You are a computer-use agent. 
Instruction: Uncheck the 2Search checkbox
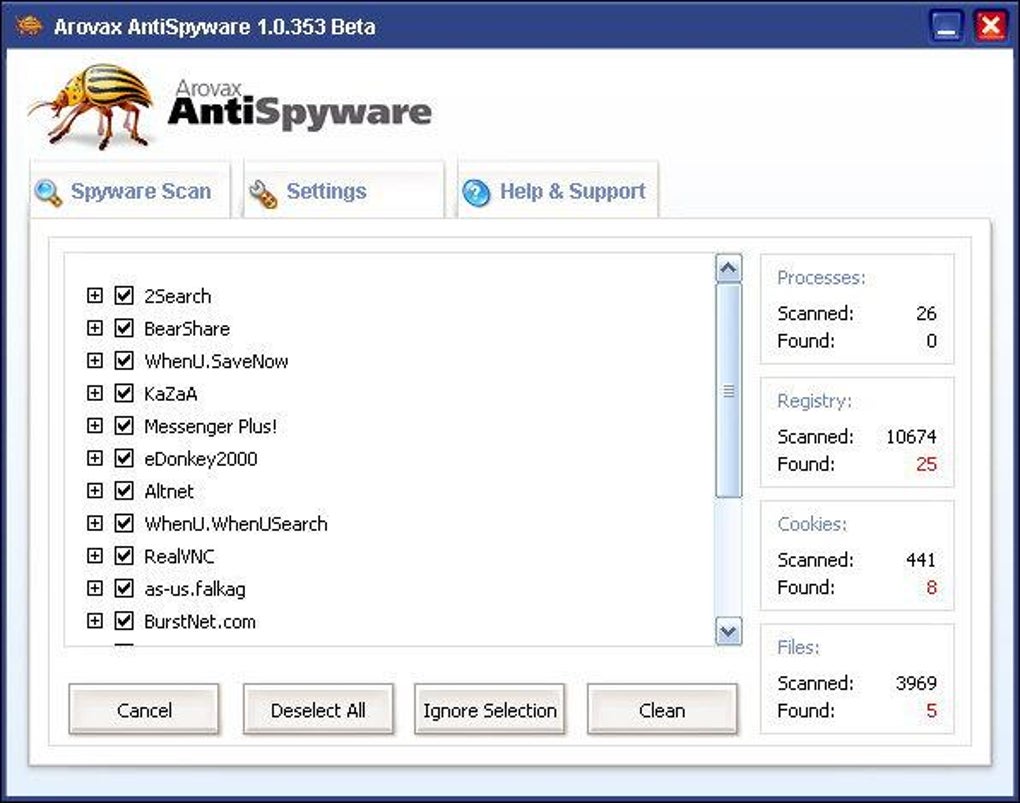coord(124,295)
